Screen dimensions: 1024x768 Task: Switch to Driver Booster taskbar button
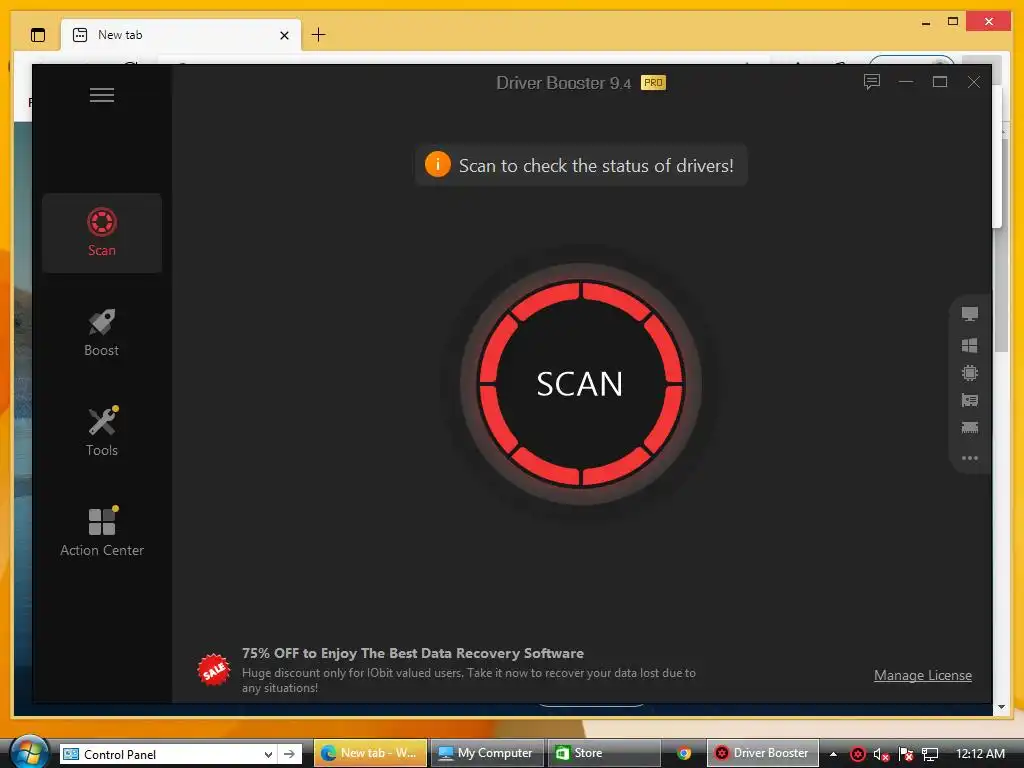(762, 753)
